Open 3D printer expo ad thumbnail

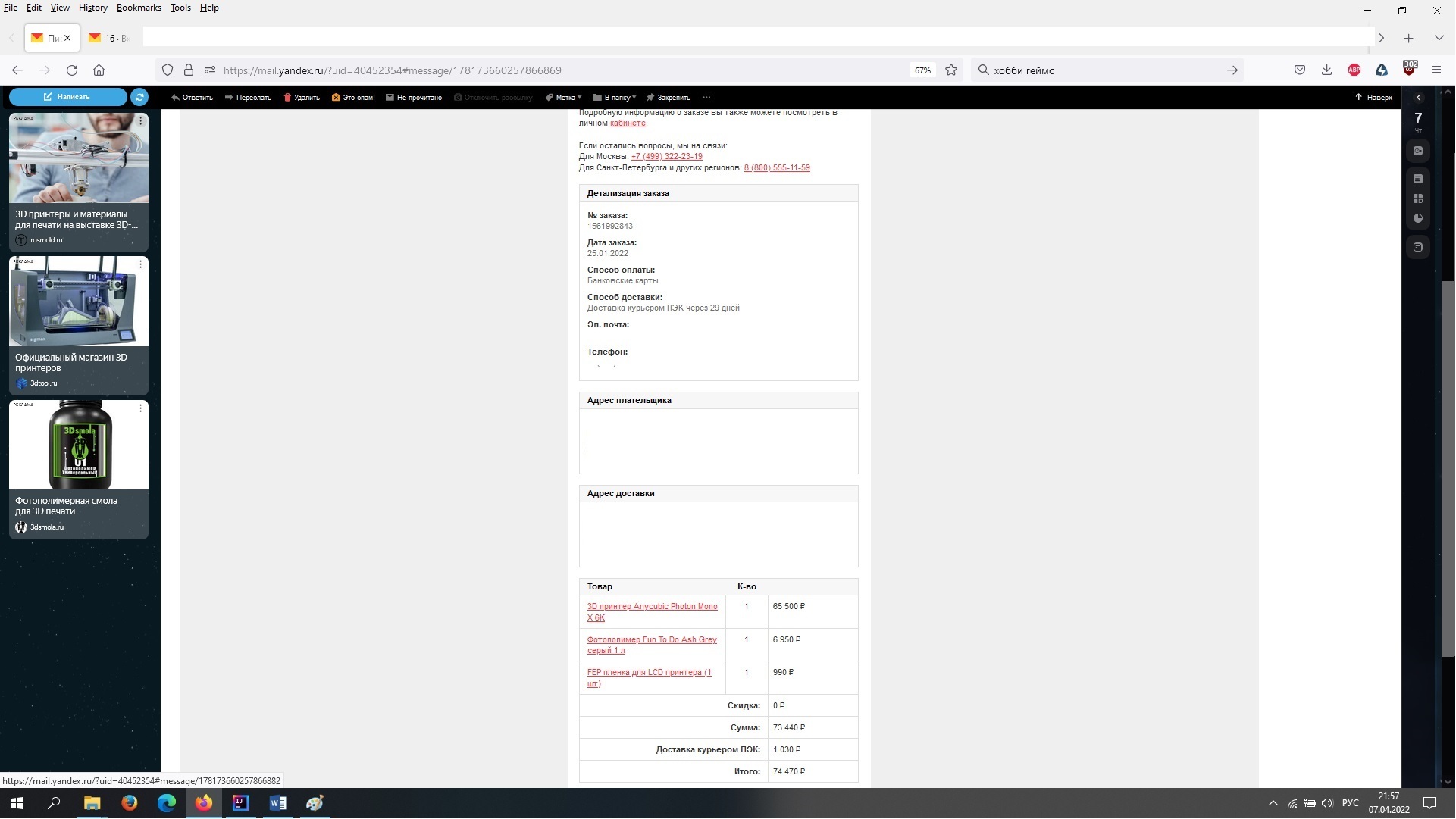click(x=79, y=158)
